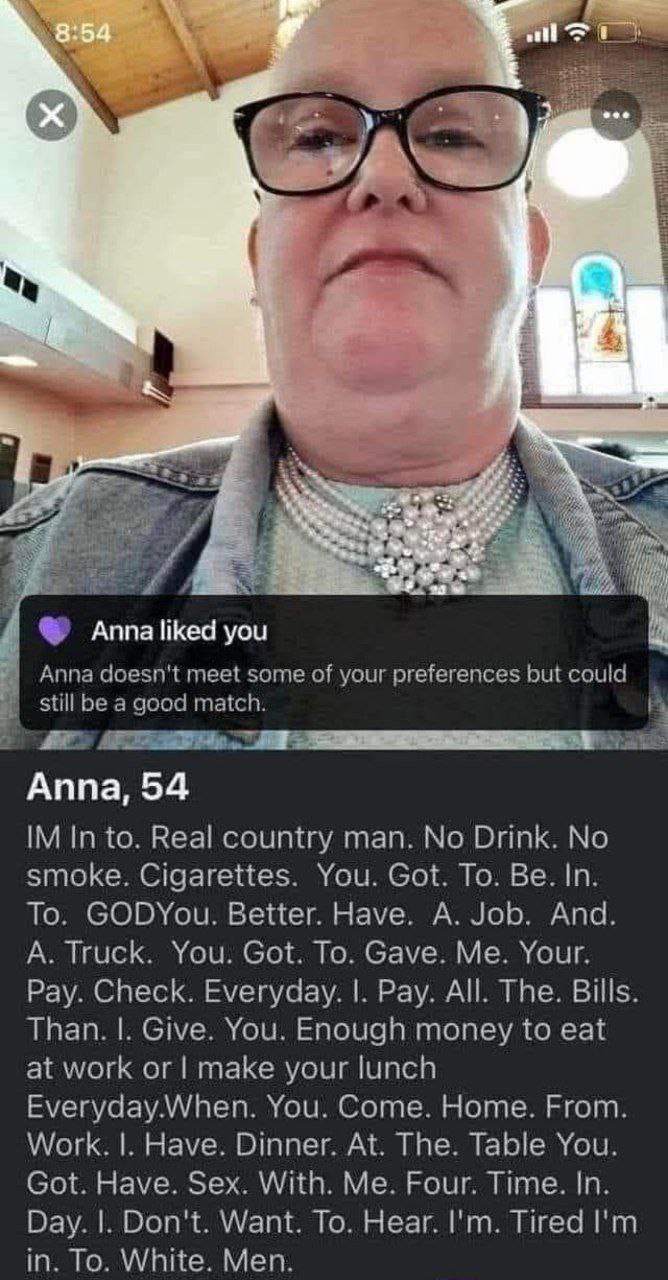Tap the Wi-Fi status icon
Viewport: 668px width, 1280px height.
577,35
